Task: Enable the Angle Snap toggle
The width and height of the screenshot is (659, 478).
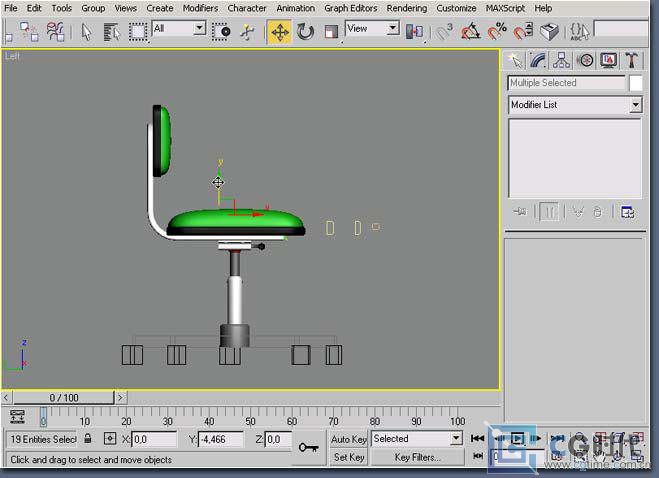Action: tap(471, 32)
